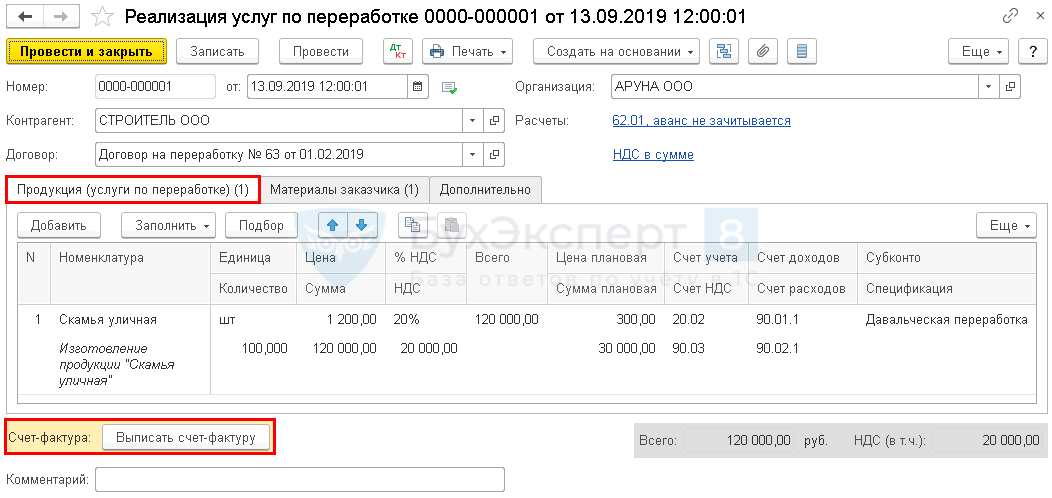Open the Дополнительно tab
This screenshot has height=498, width=1052.
click(486, 189)
